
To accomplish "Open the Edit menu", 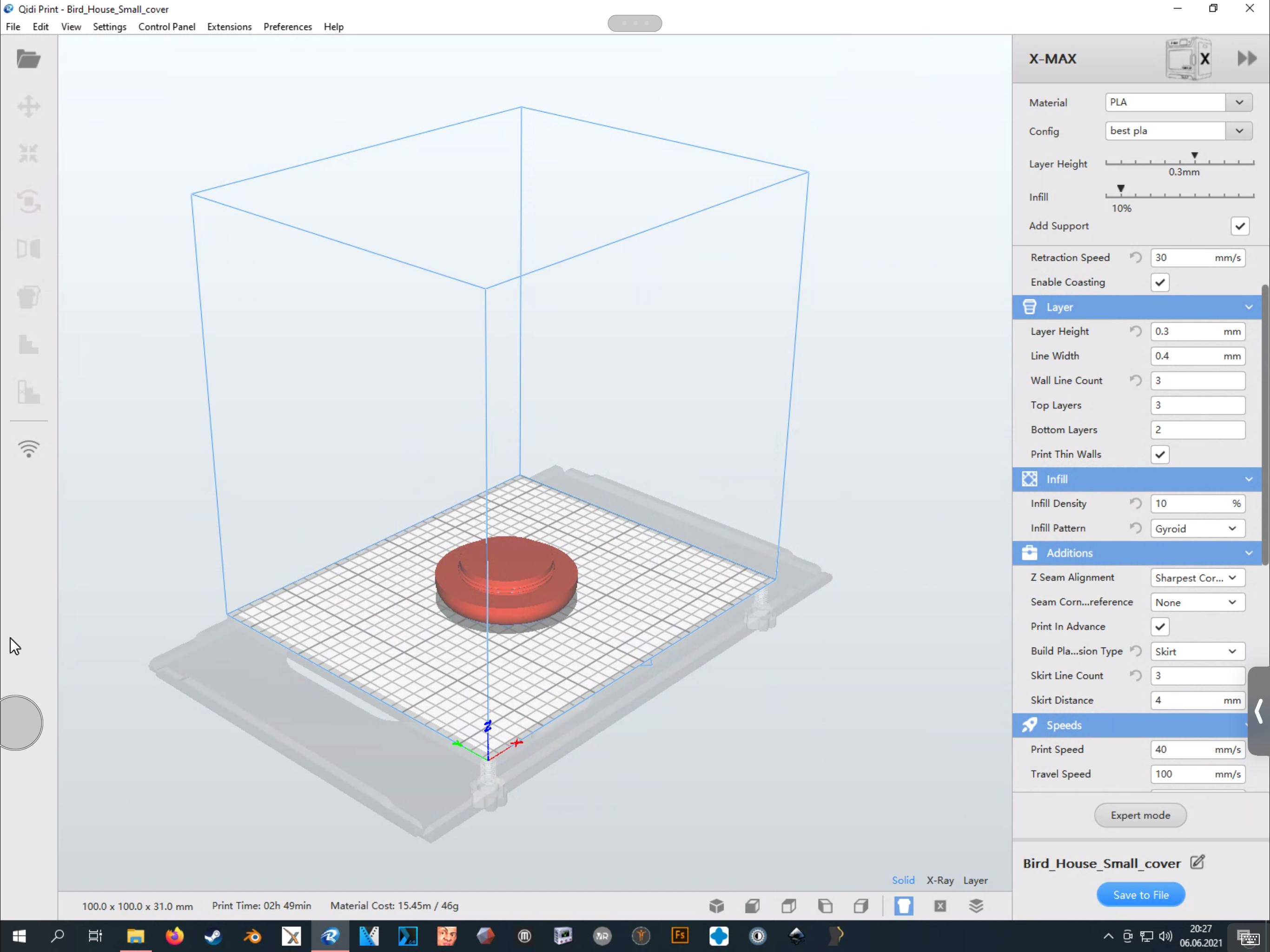I will (x=41, y=26).
